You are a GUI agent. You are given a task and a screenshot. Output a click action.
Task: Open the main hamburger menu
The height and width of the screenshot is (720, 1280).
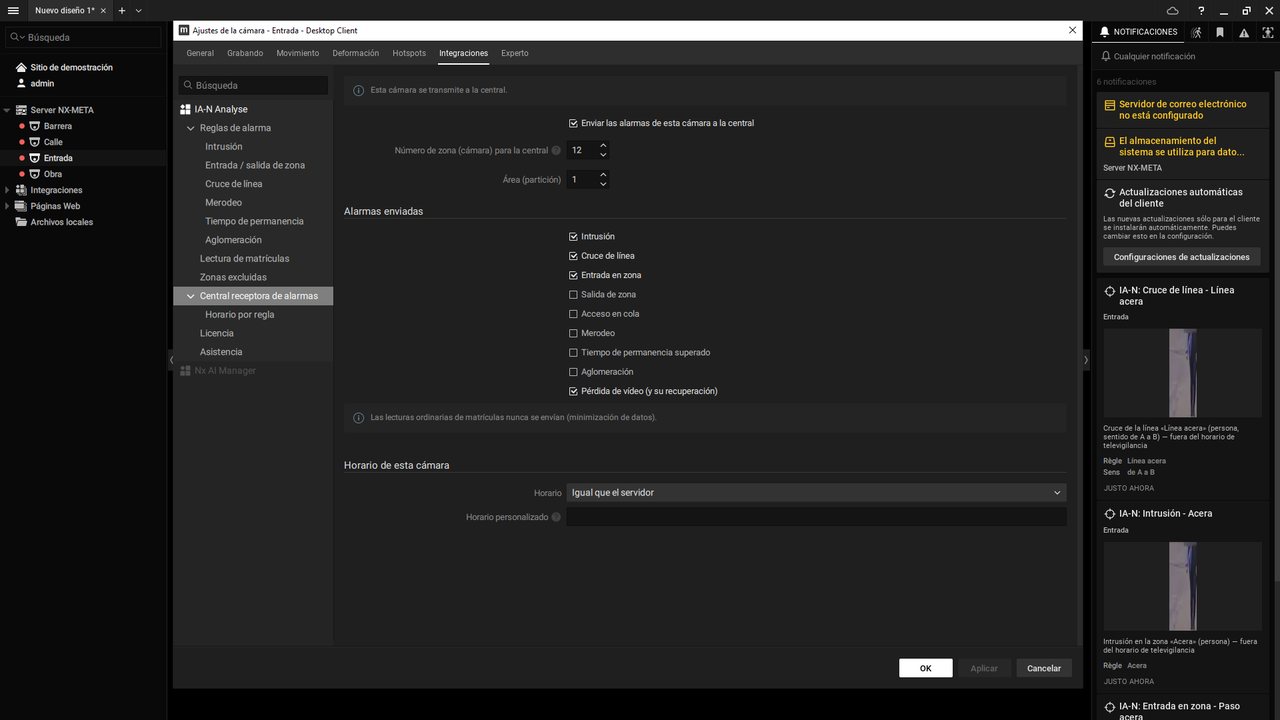(13, 10)
